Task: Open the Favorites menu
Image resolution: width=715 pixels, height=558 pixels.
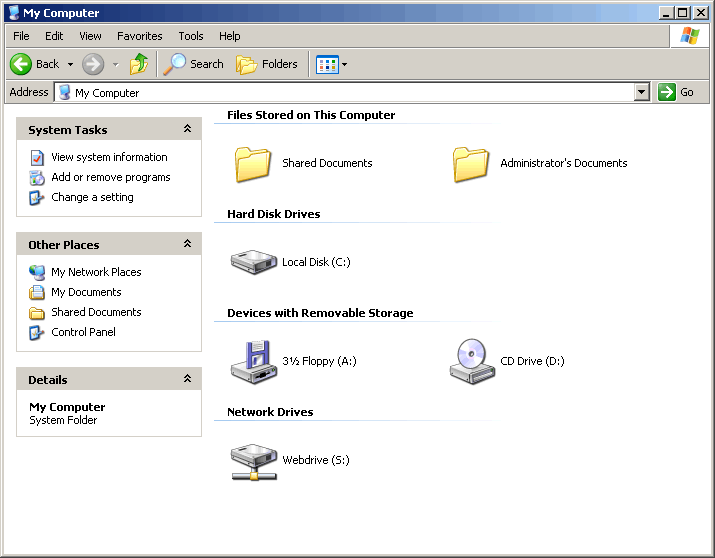Action: click(139, 36)
